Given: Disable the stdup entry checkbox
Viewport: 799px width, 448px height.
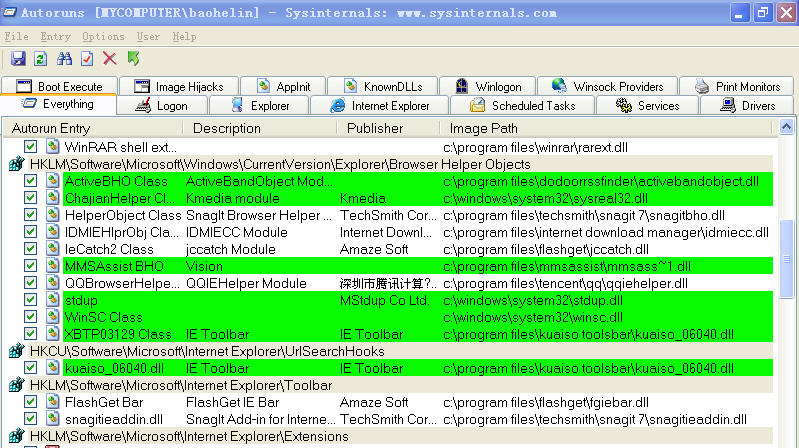Looking at the screenshot, I should click(31, 300).
